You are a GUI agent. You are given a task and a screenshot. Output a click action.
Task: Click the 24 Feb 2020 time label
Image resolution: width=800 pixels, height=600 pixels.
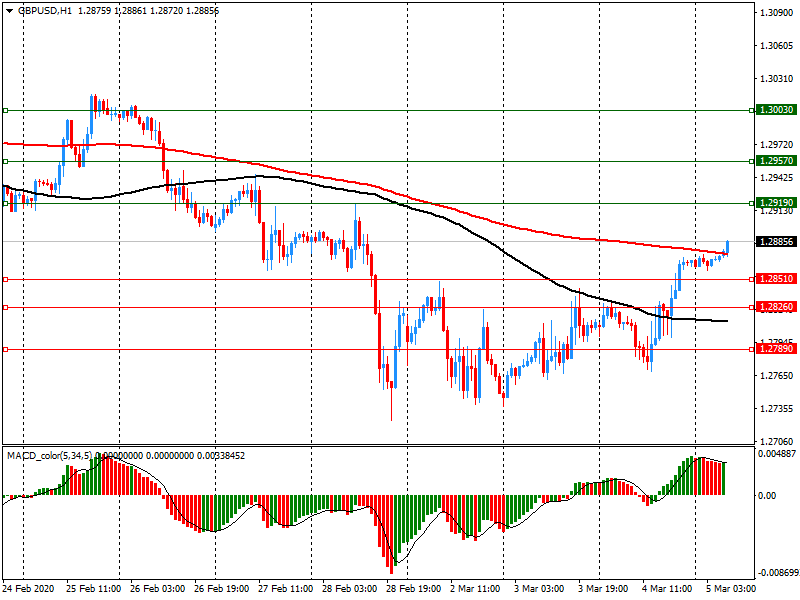click(28, 588)
